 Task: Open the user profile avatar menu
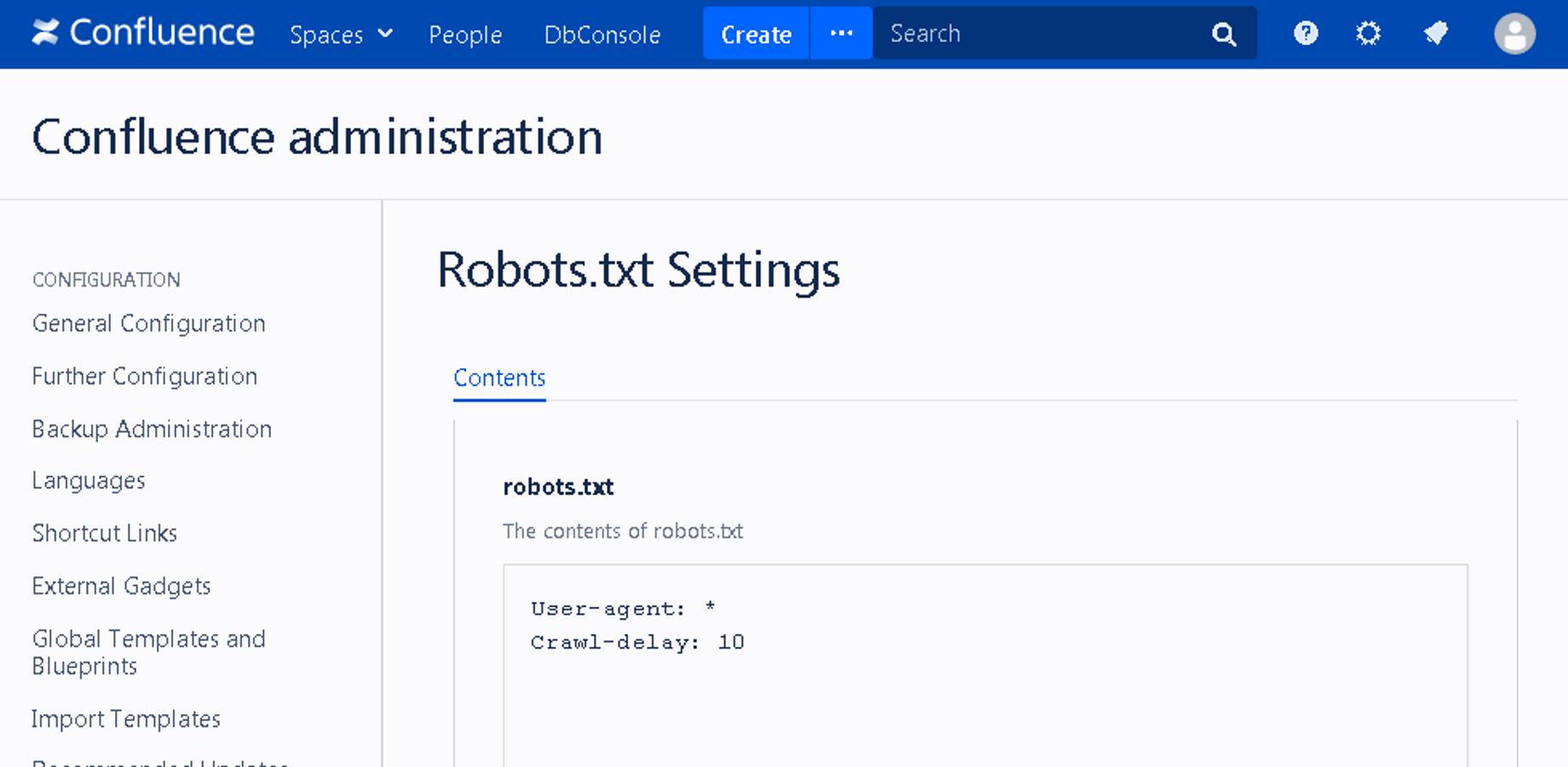1514,34
